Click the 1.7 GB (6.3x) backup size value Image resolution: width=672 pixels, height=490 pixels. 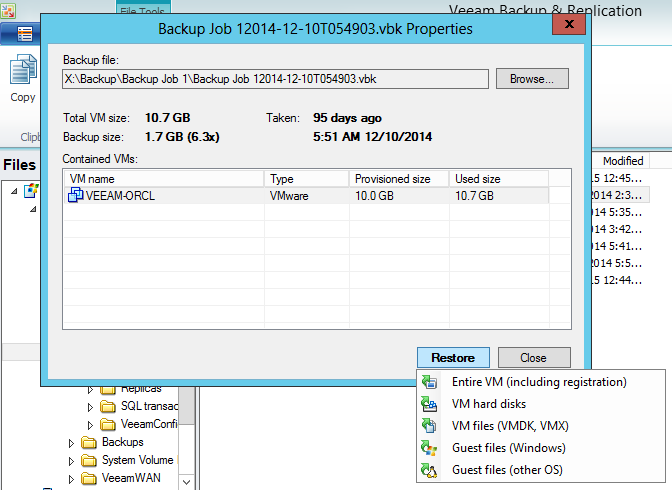point(182,137)
